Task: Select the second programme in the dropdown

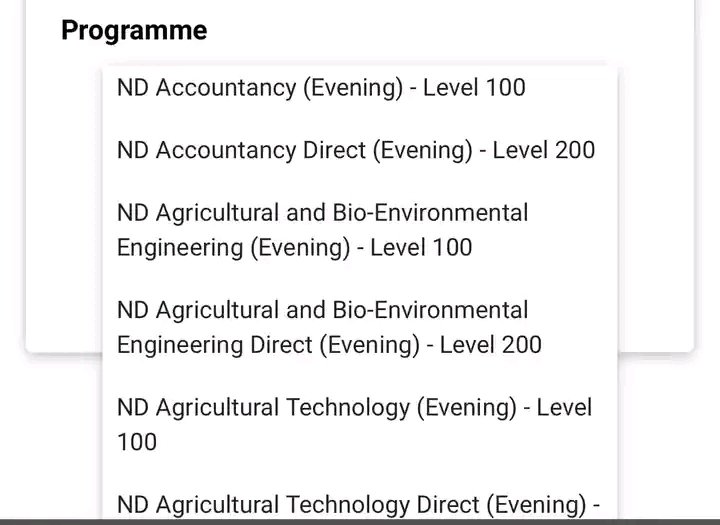Action: tap(355, 150)
